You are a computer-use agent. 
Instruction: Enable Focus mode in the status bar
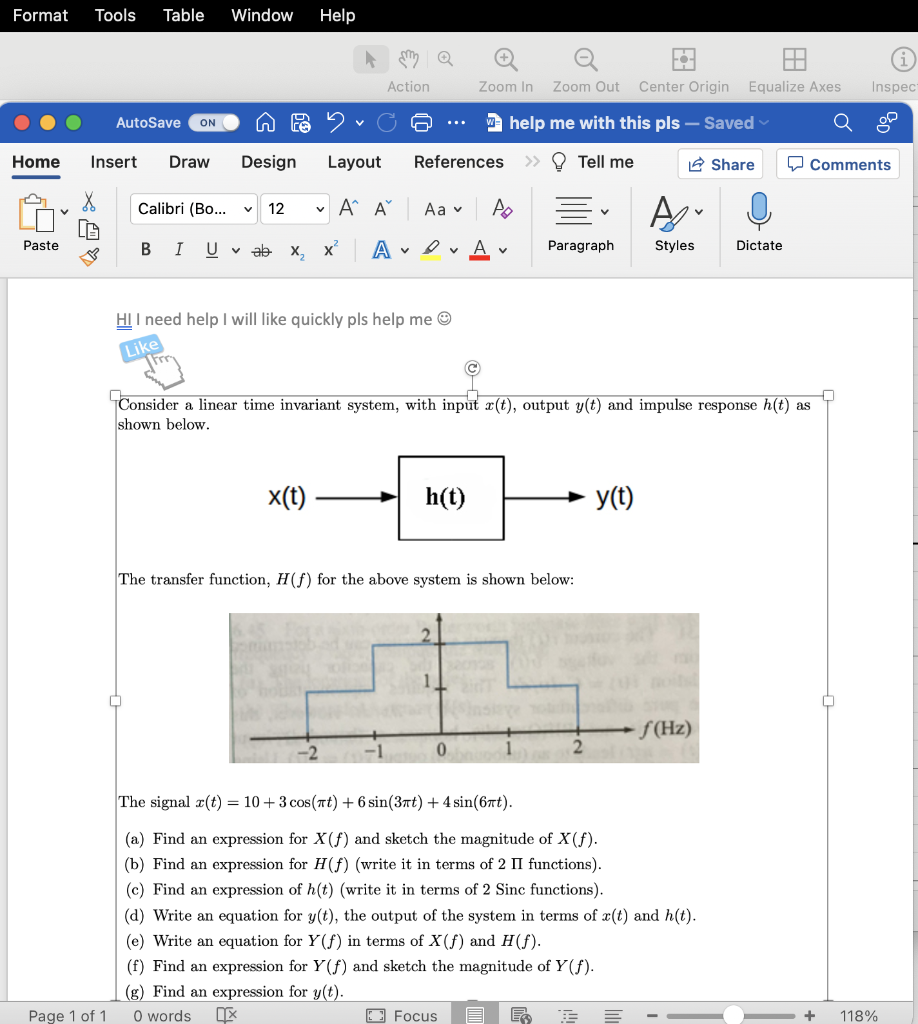click(401, 1015)
